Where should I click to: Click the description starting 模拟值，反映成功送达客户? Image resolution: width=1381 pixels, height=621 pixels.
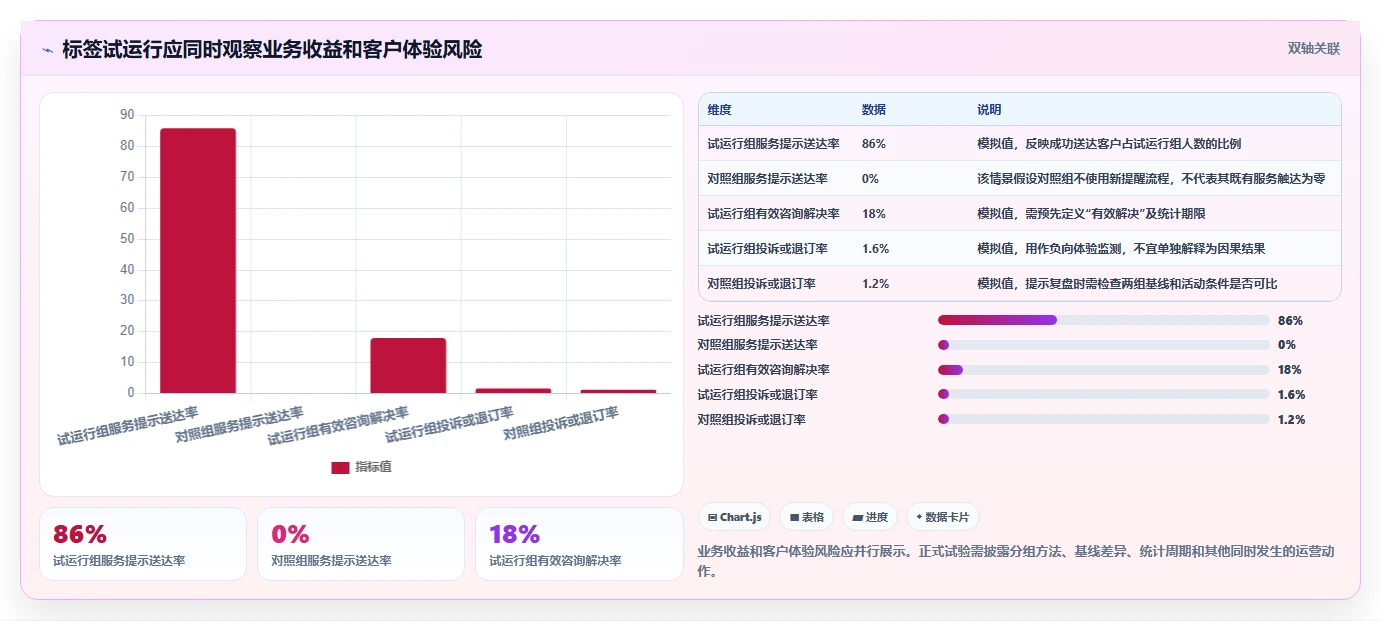(1109, 143)
